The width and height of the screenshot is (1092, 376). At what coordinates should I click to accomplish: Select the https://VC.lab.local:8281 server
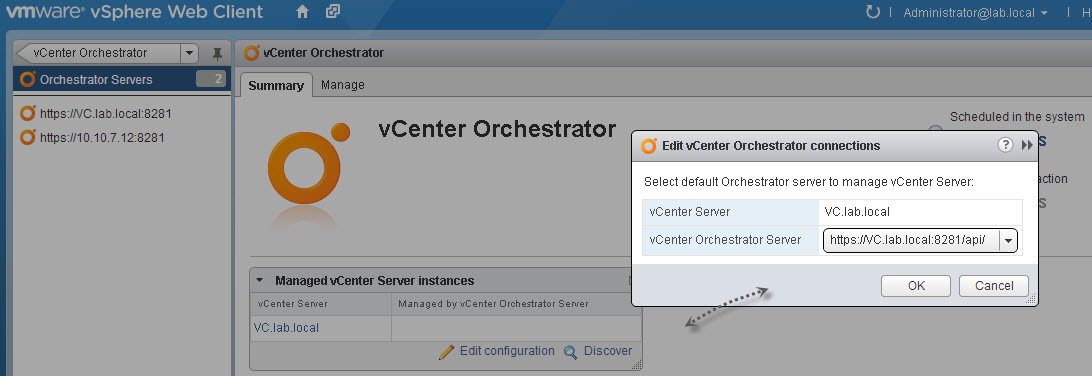[106, 113]
